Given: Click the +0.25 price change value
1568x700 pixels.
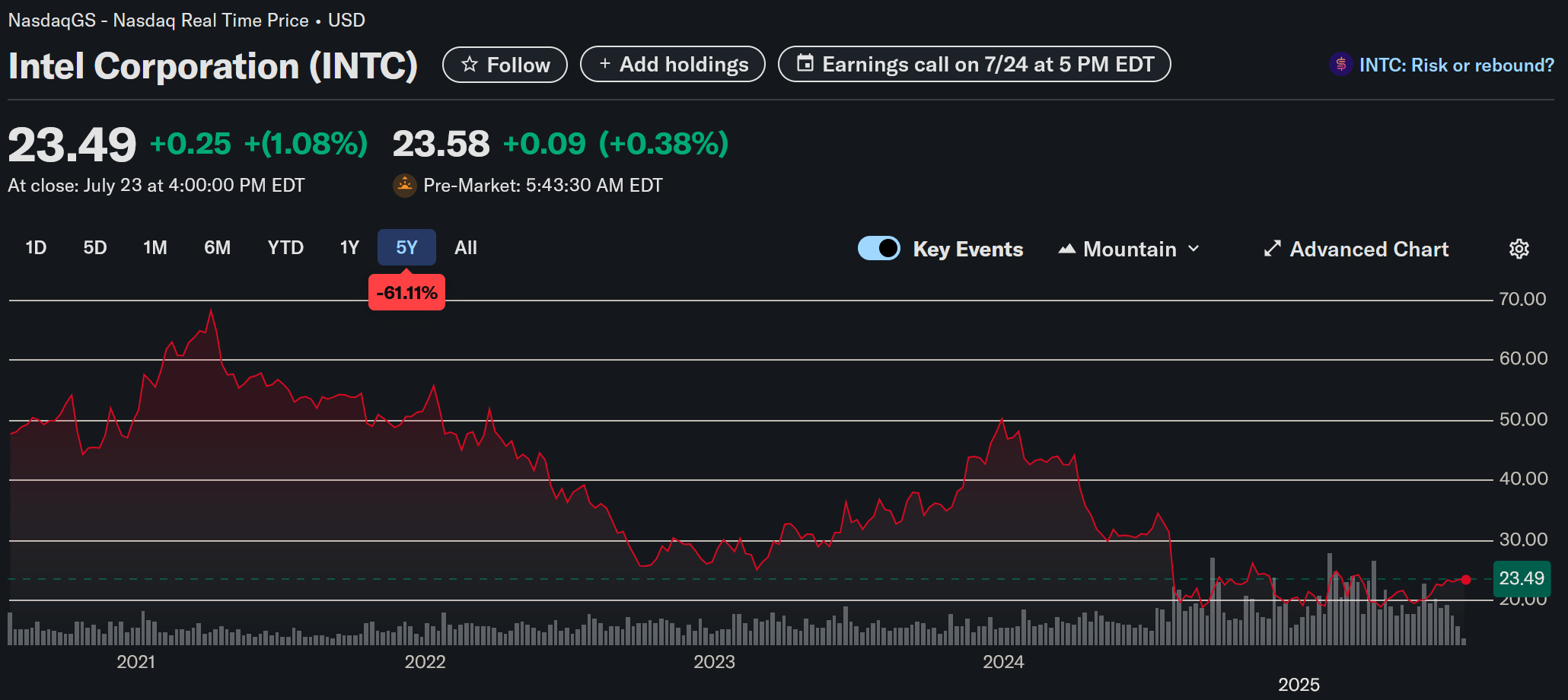Looking at the screenshot, I should (x=190, y=144).
